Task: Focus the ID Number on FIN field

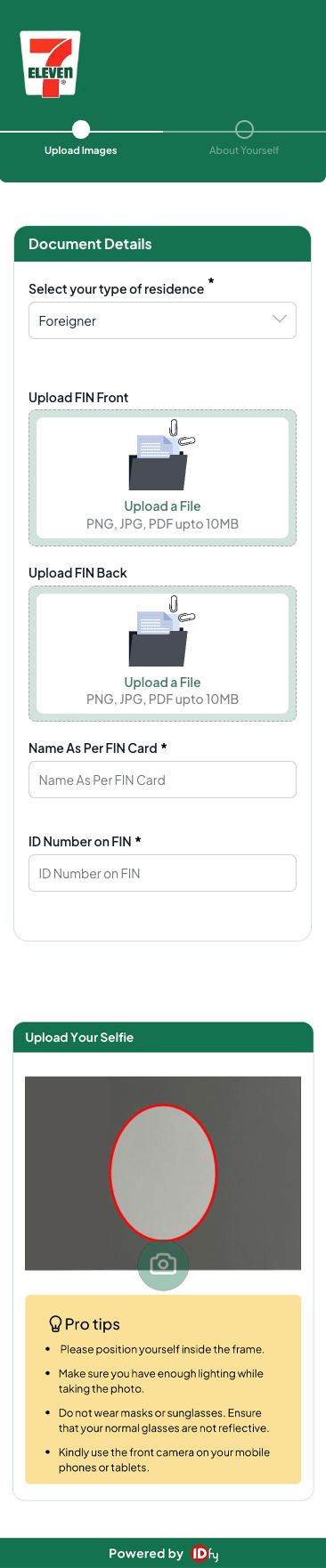Action: click(x=162, y=873)
